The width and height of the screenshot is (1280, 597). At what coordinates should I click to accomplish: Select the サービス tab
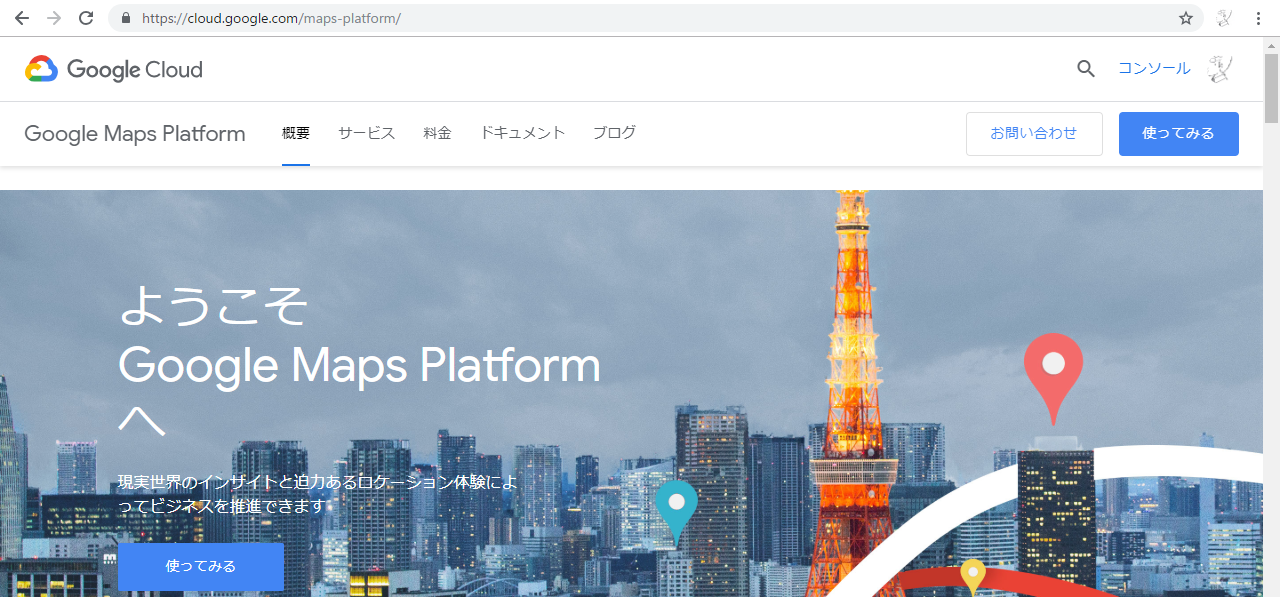click(x=366, y=133)
